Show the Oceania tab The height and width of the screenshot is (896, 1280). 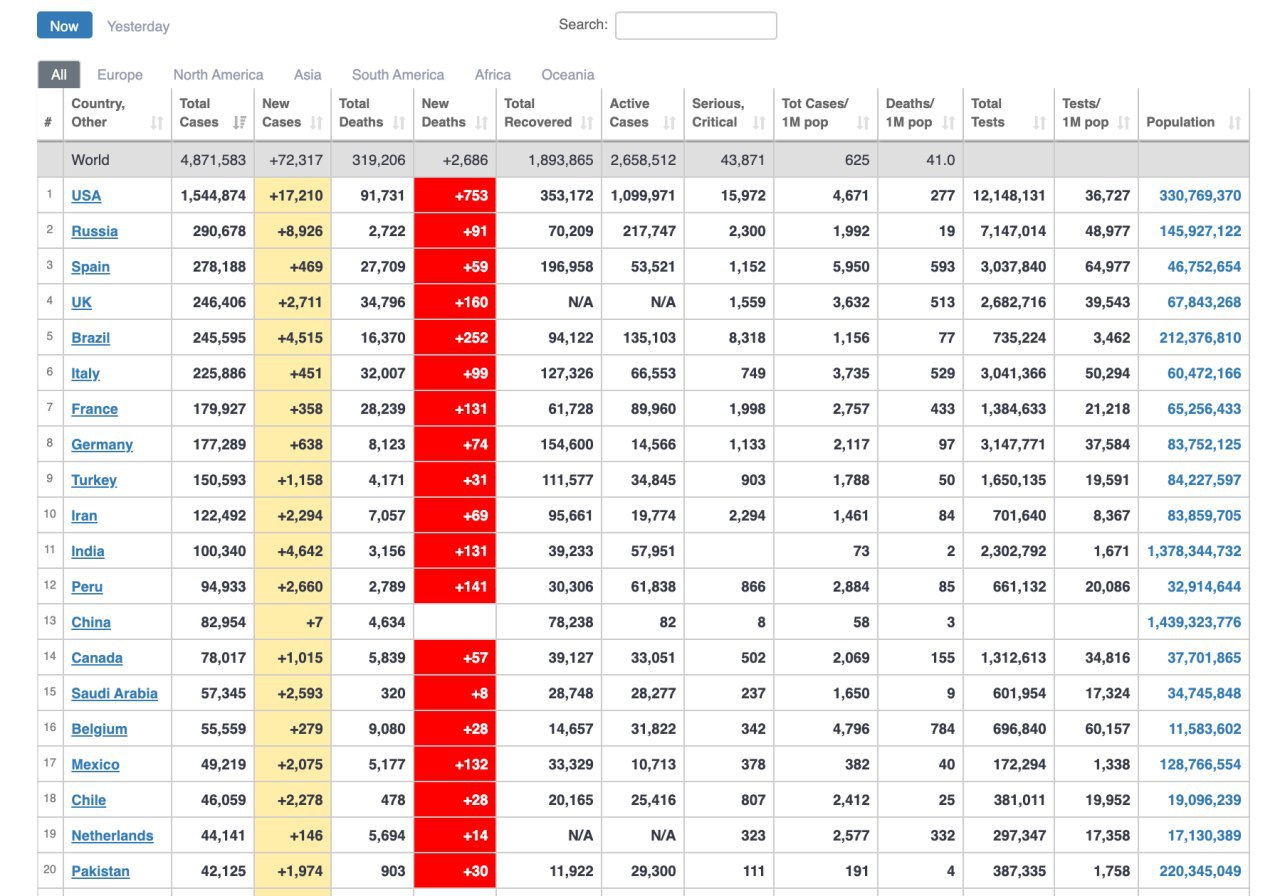click(x=568, y=74)
